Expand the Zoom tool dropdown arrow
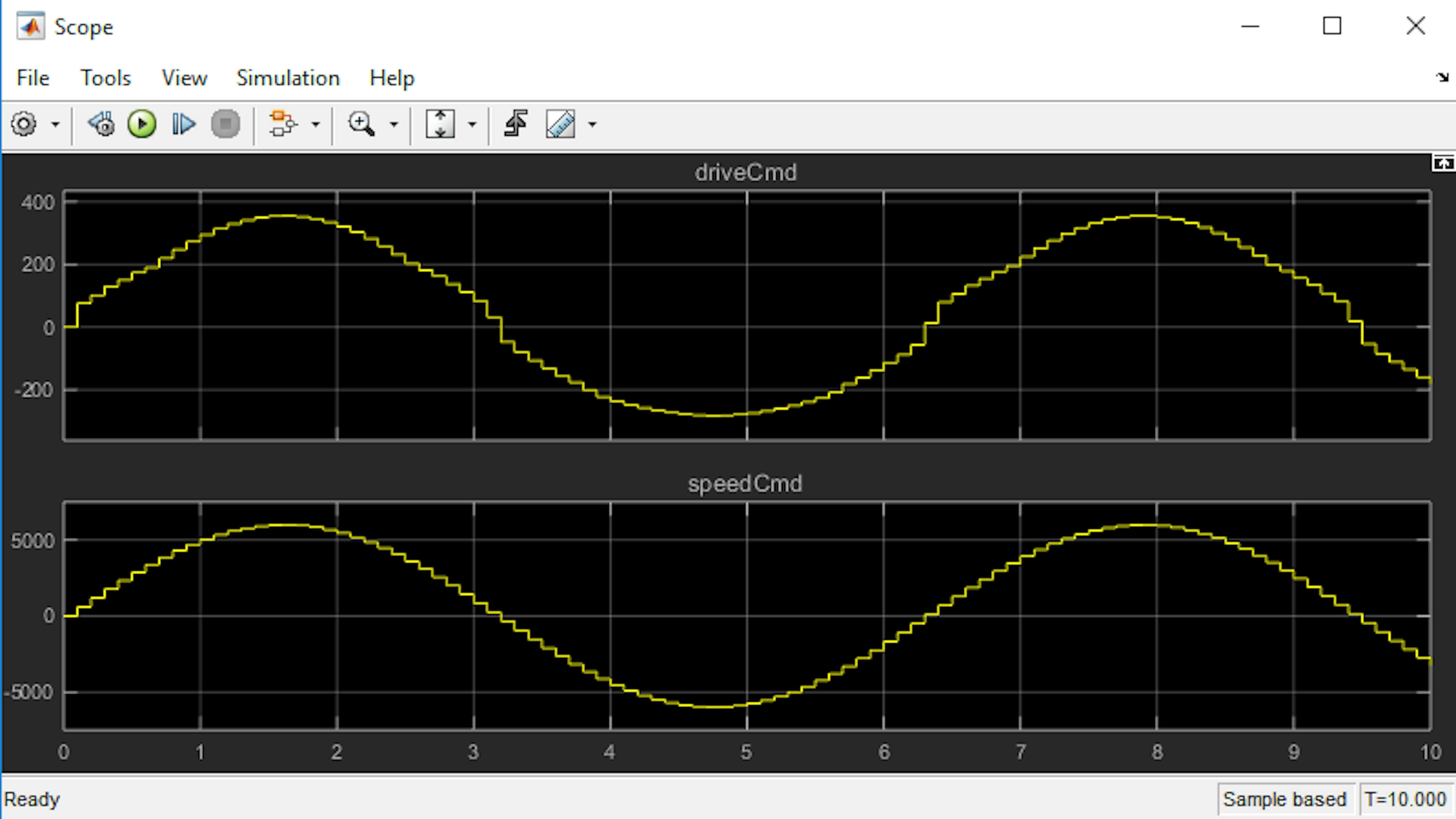Image resolution: width=1456 pixels, height=819 pixels. point(394,124)
